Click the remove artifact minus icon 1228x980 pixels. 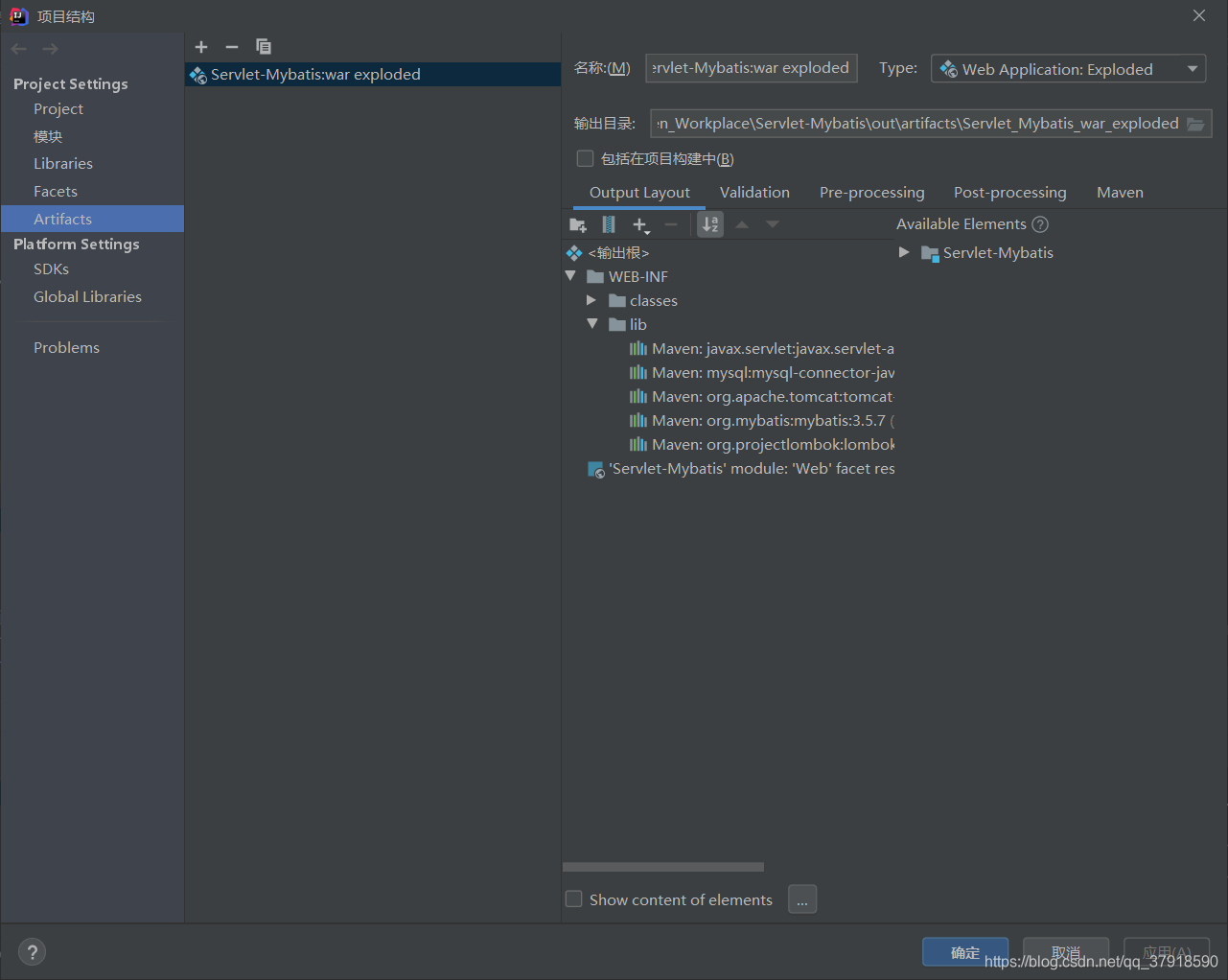(232, 47)
